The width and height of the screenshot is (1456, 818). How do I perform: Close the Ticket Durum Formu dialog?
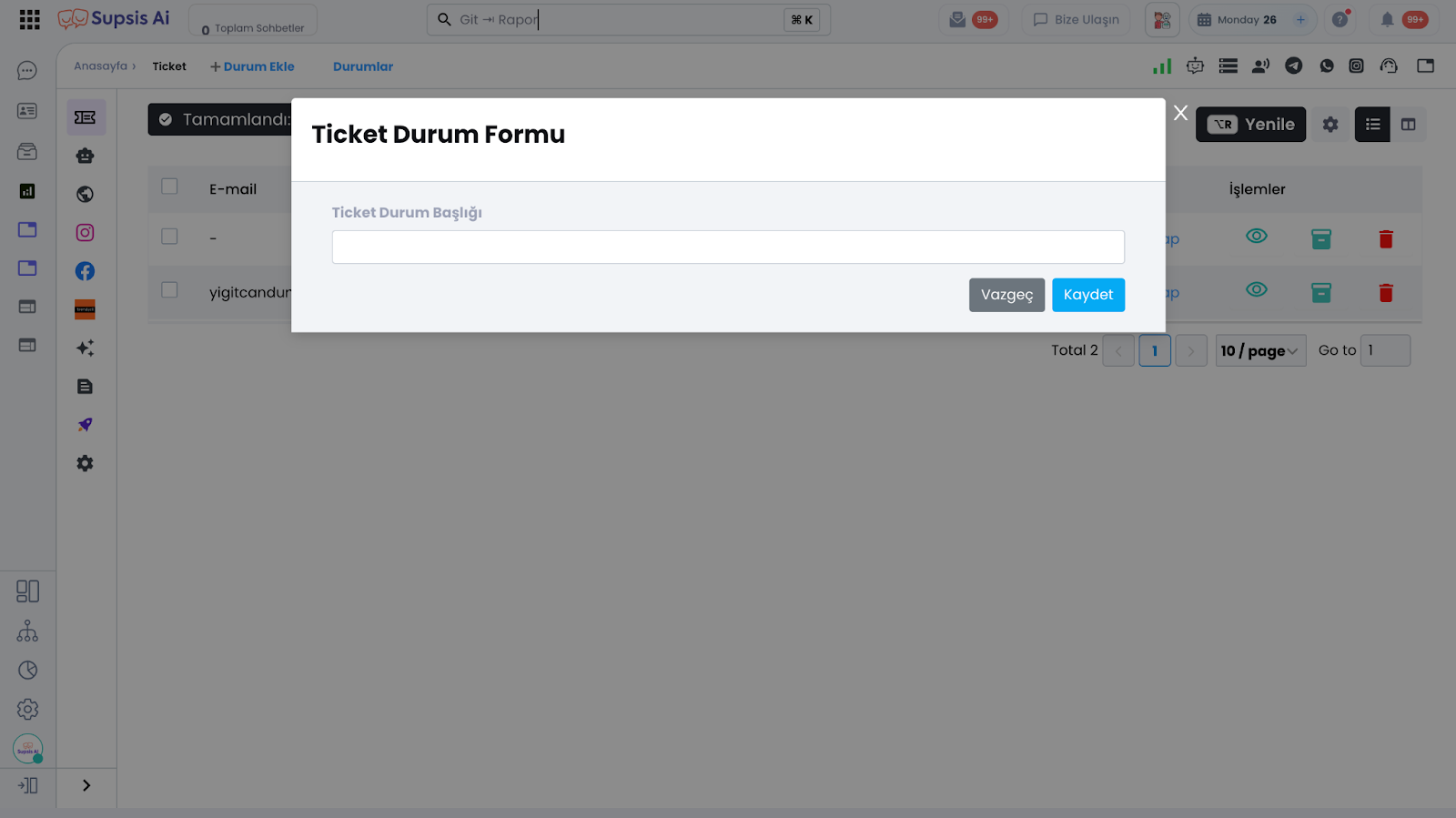[1180, 113]
